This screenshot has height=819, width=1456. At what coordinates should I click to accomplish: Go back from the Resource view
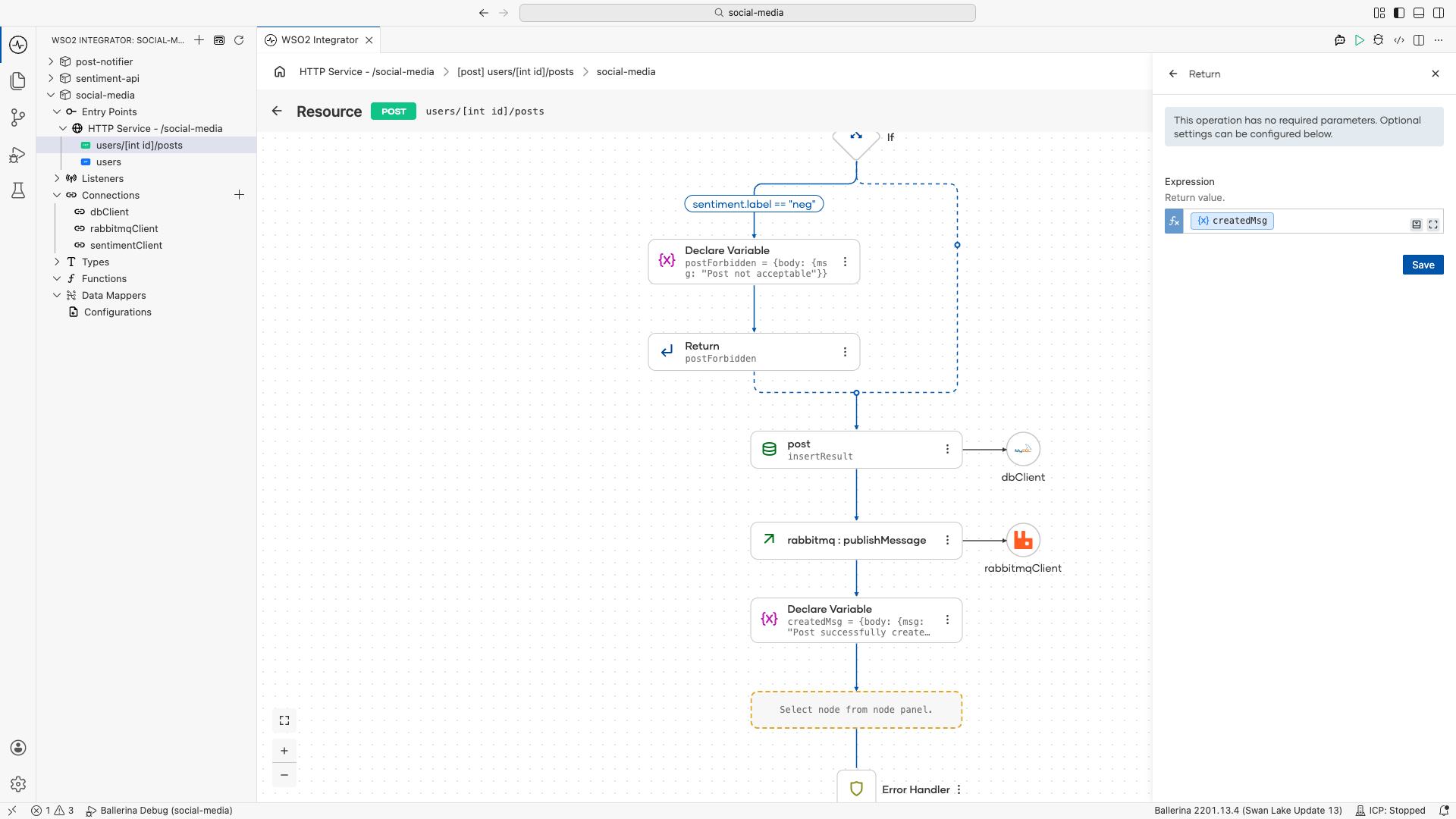(277, 111)
